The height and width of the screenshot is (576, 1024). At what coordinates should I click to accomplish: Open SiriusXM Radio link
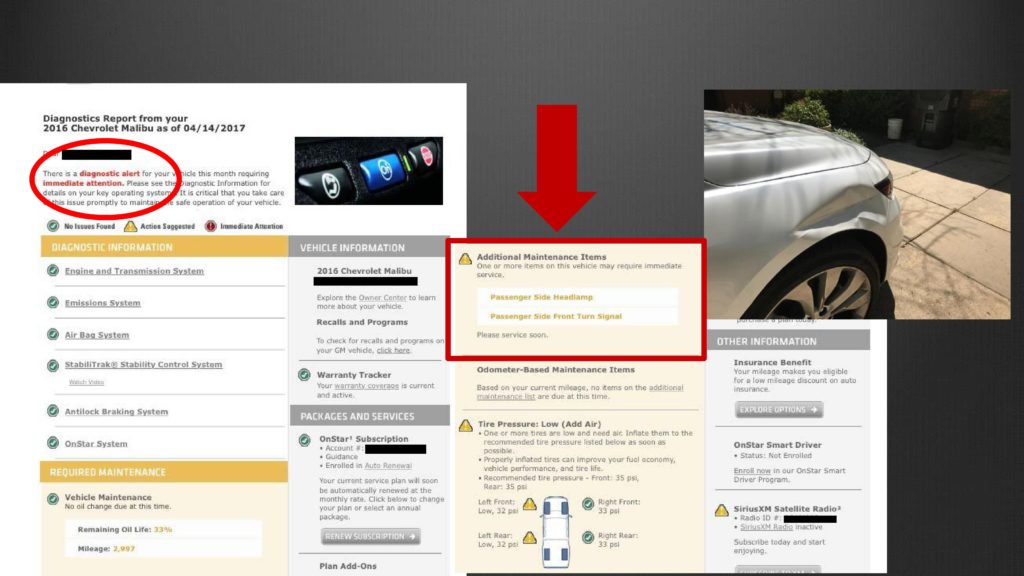tap(766, 527)
